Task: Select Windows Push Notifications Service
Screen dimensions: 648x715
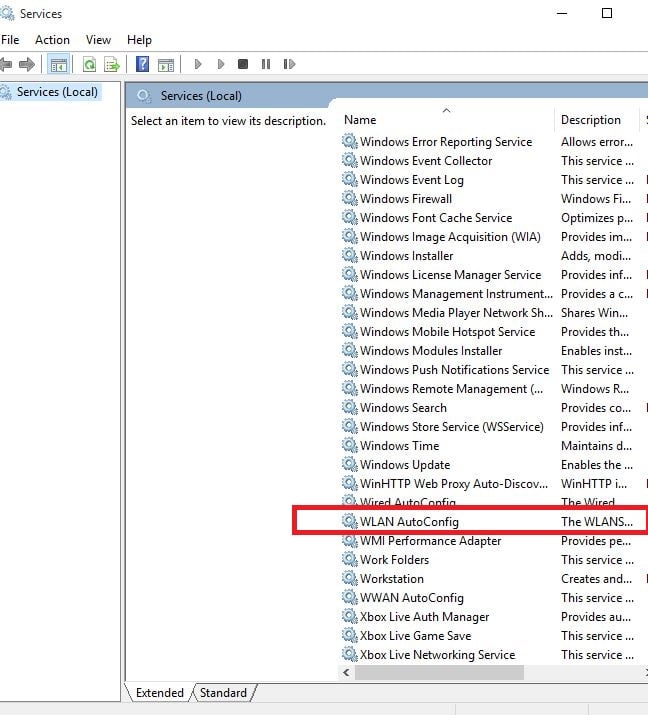Action: tap(455, 370)
